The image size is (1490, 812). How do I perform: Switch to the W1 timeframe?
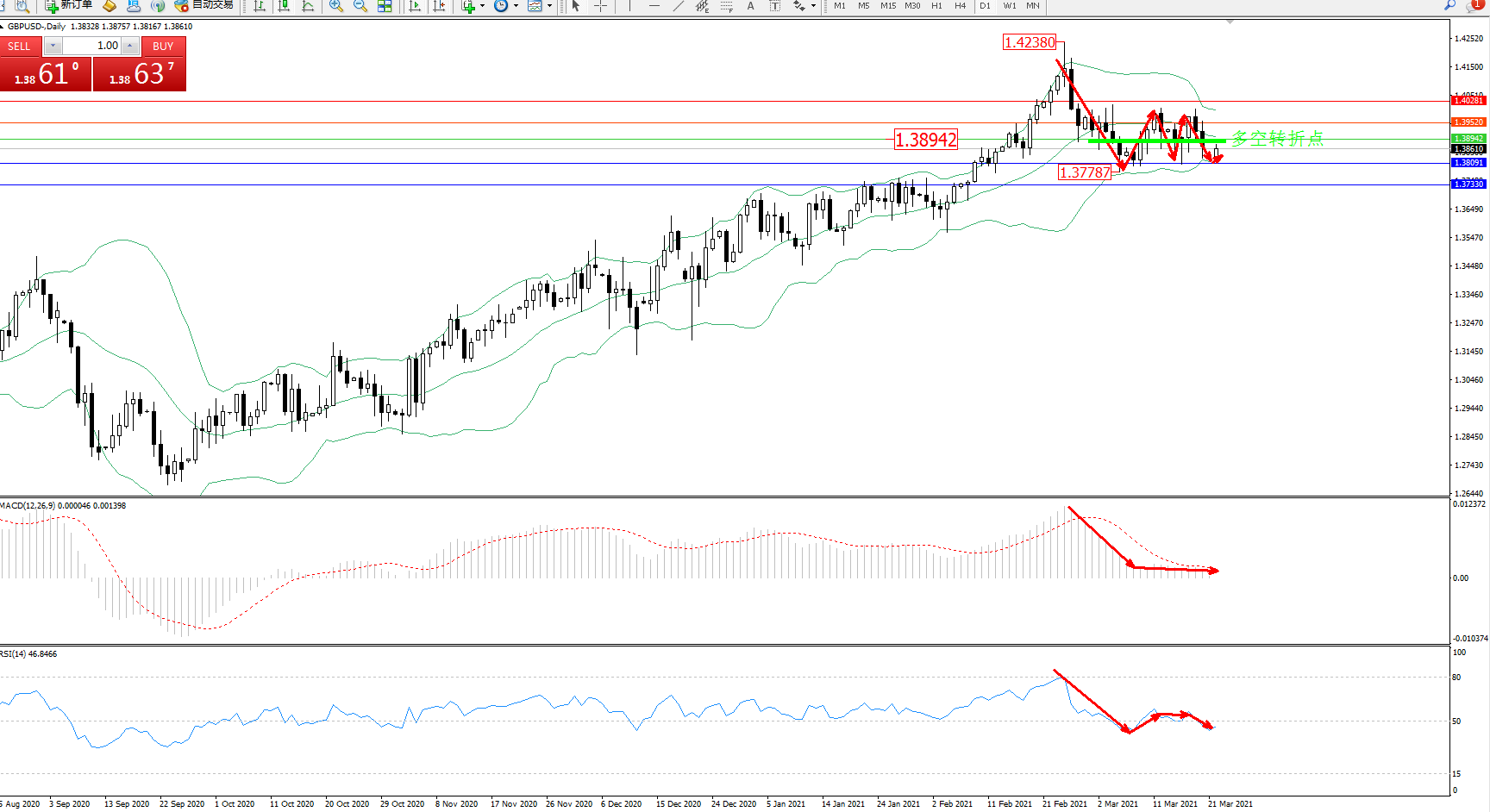click(x=1009, y=6)
